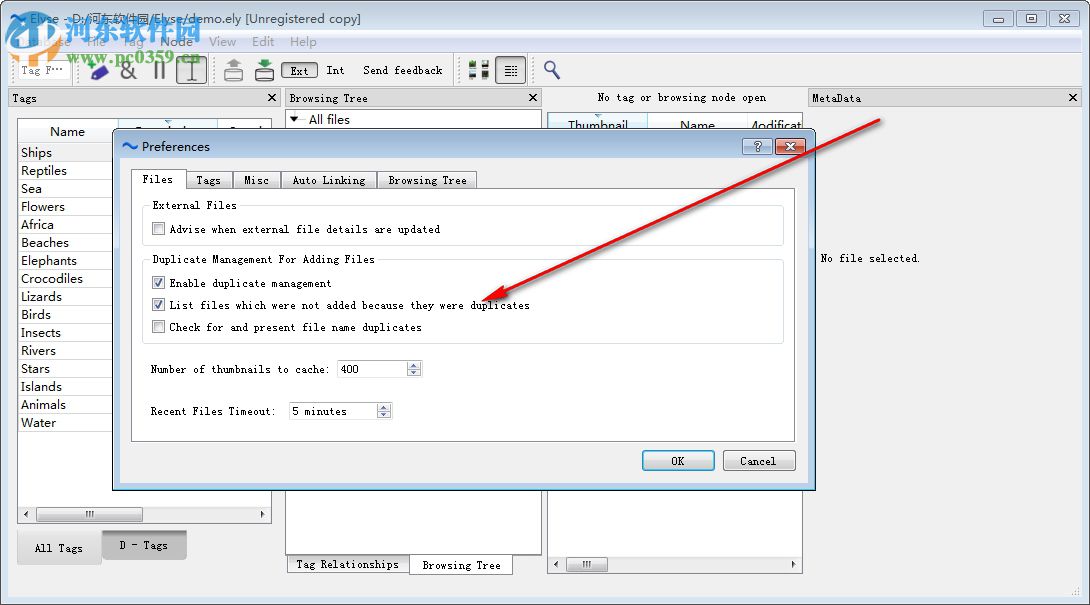This screenshot has width=1090, height=605.
Task: Select the AND (&) tag filter icon
Action: 128,70
